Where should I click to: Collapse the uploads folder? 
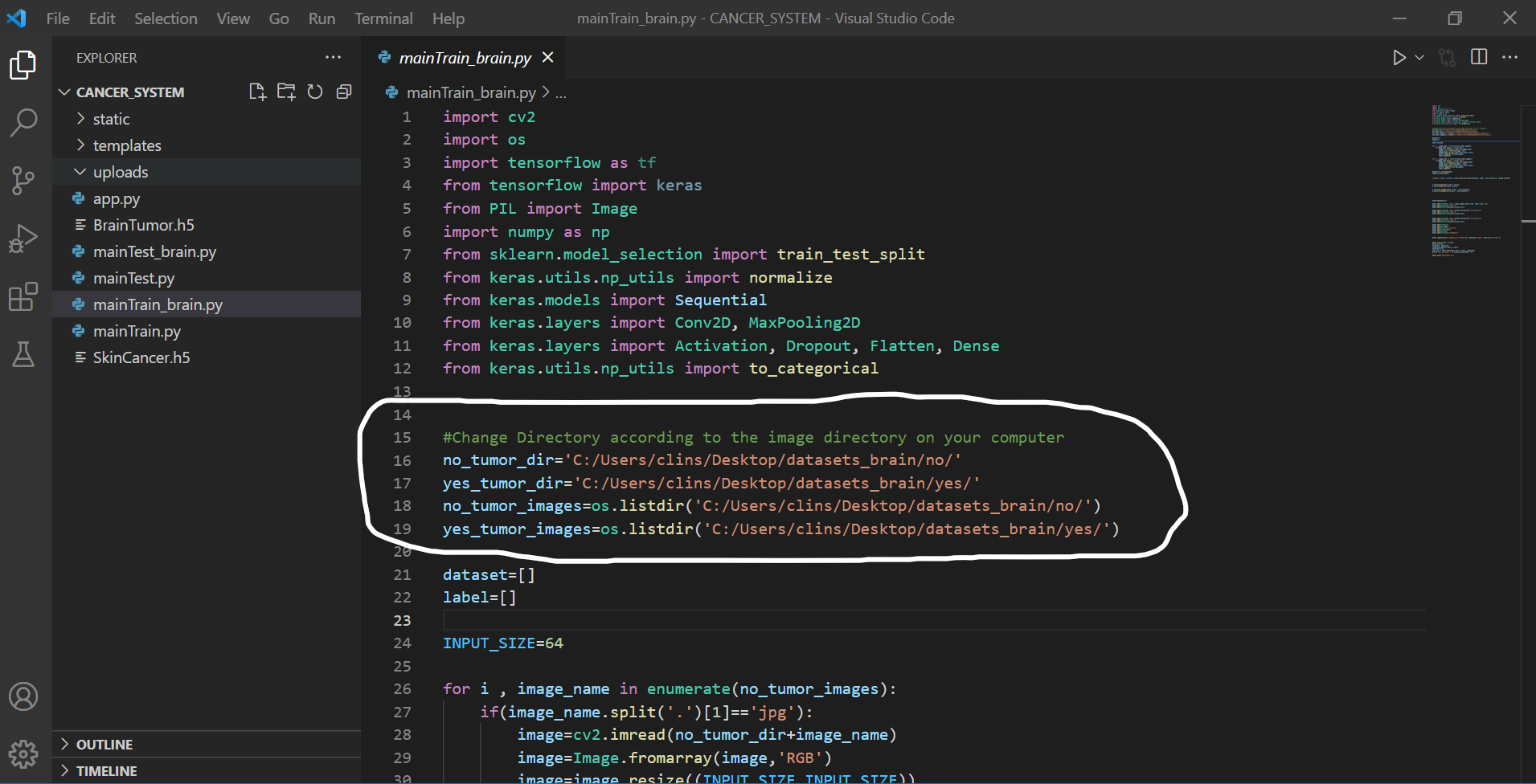point(80,172)
